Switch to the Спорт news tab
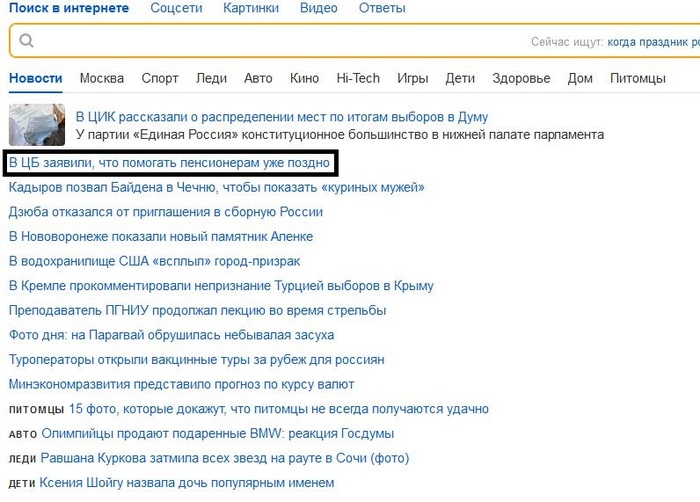Viewport: 700px width, 502px height. point(160,79)
